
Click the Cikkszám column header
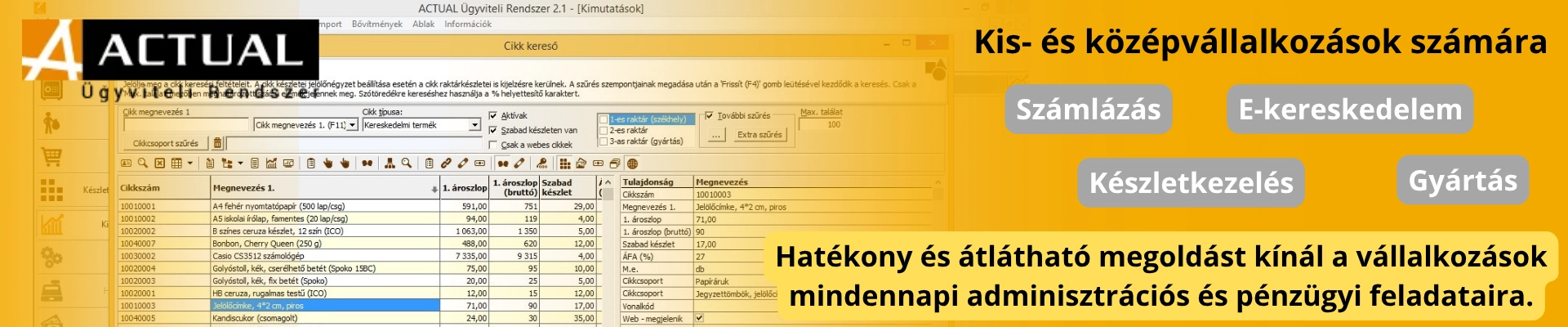click(x=164, y=187)
